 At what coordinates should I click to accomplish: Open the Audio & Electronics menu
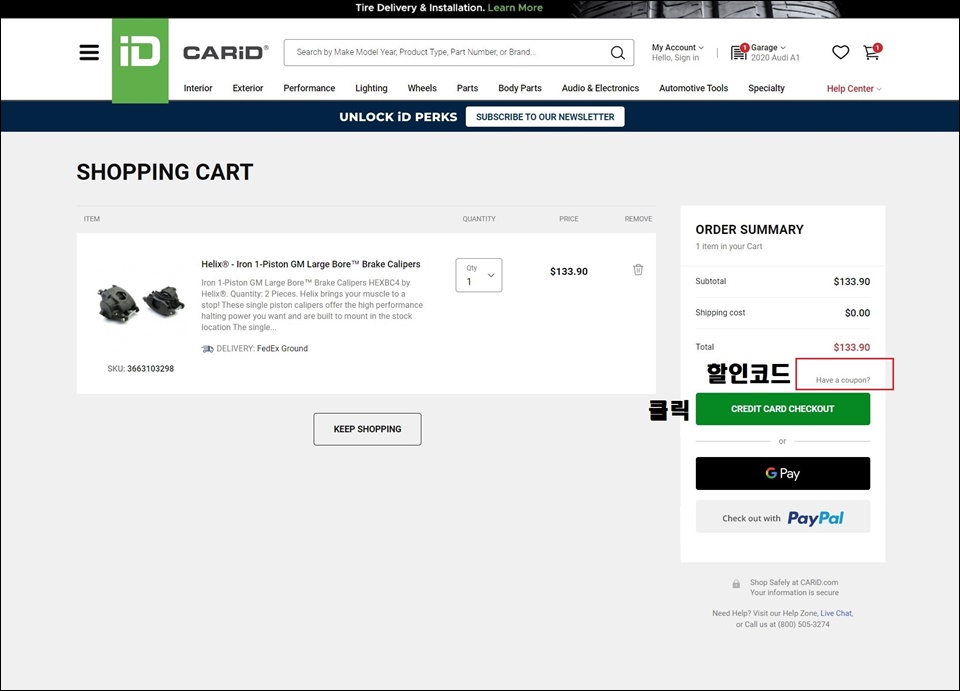coord(600,88)
